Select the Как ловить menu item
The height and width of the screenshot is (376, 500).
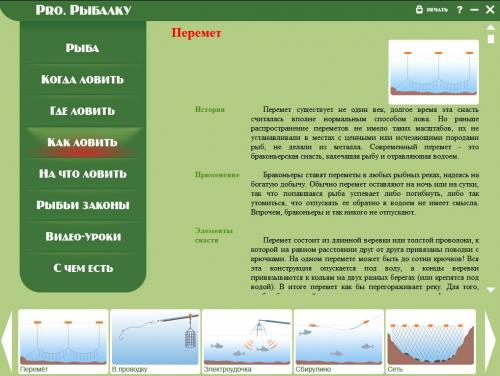82,142
